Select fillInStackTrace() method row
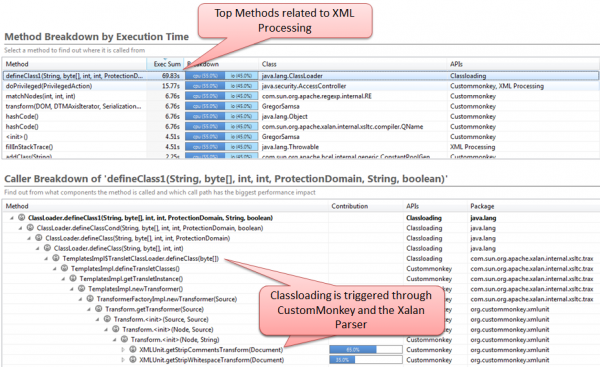The width and height of the screenshot is (600, 367). pyautogui.click(x=300, y=147)
